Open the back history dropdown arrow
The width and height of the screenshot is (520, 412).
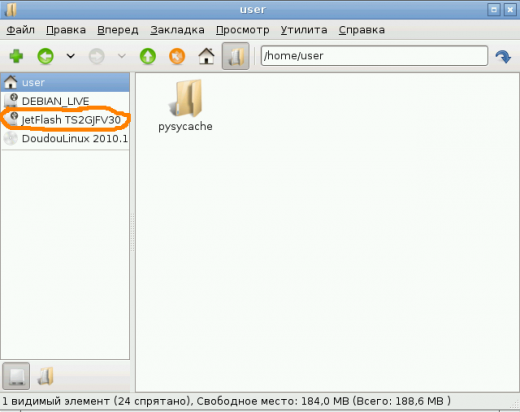70,56
